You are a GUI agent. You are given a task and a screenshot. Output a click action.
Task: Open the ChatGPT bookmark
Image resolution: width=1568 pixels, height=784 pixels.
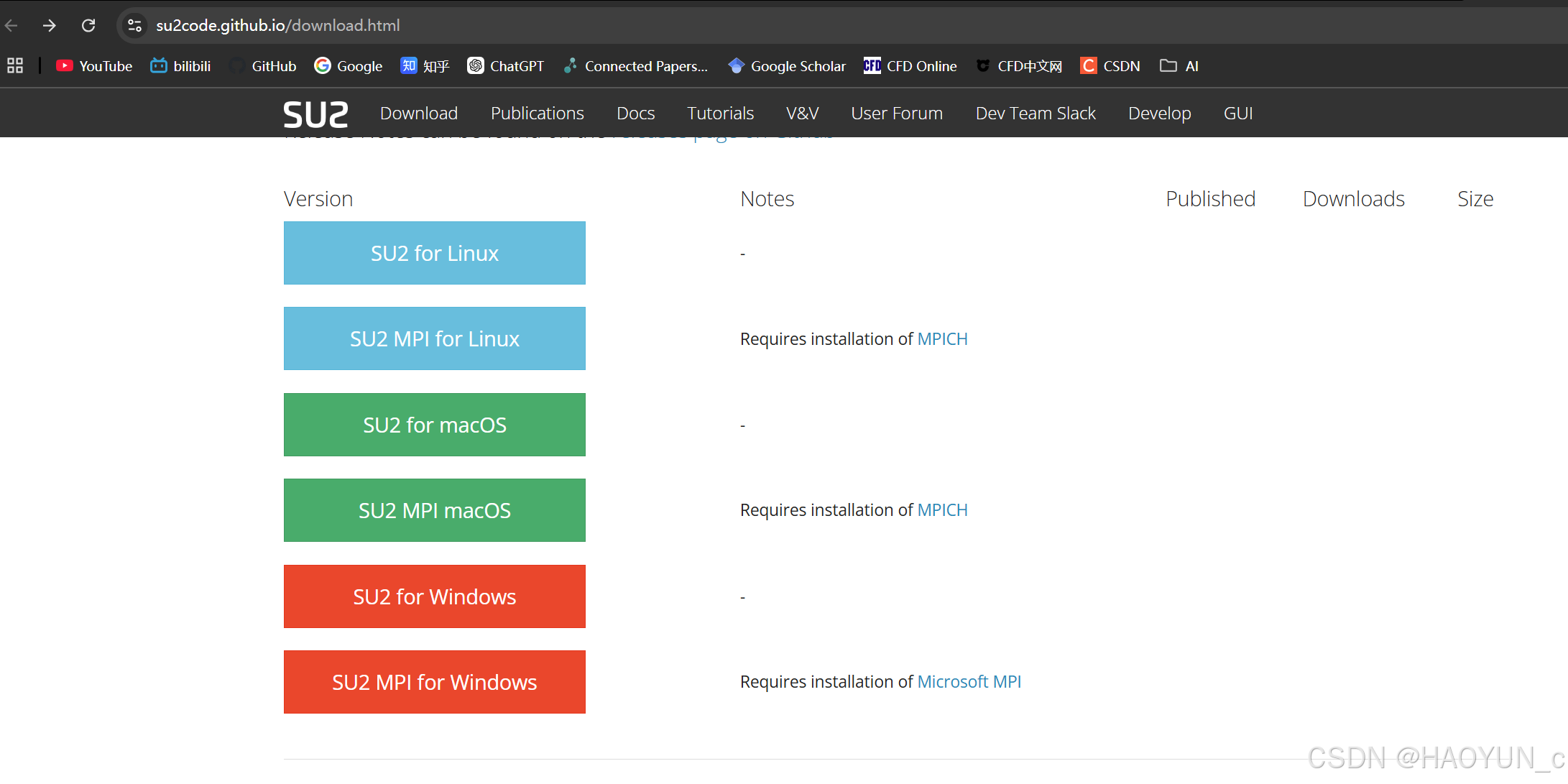click(x=506, y=66)
